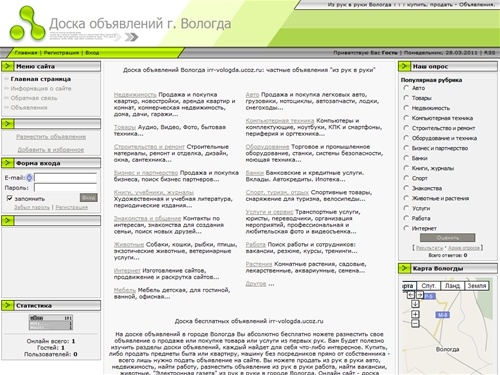
Task: Open the Архив опросов link
Action: point(464,248)
